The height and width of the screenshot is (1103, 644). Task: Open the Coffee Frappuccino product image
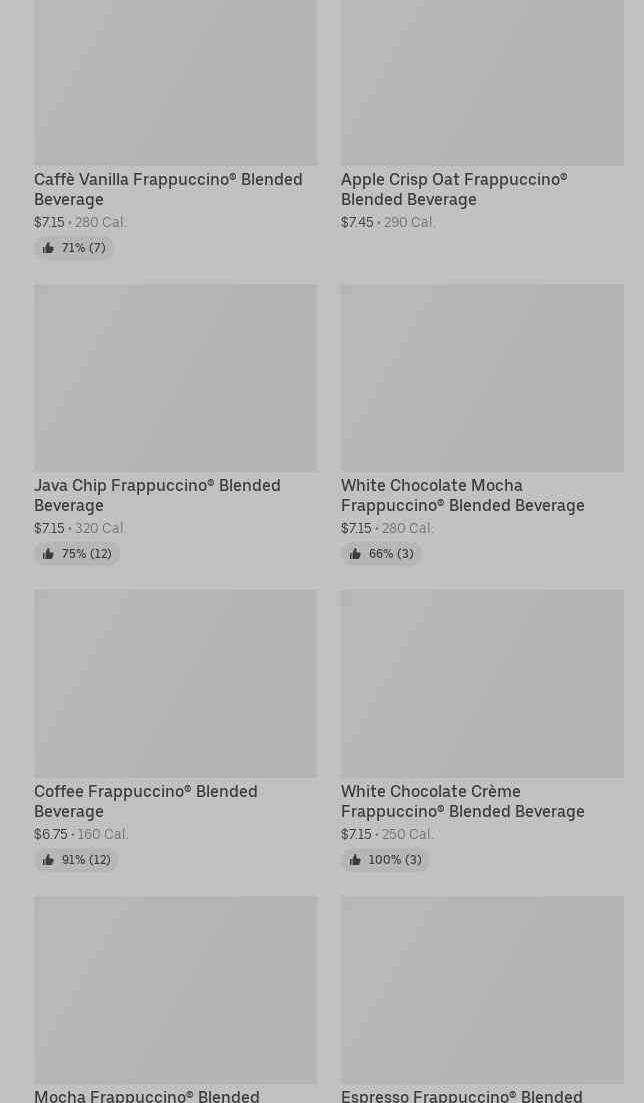pos(175,684)
